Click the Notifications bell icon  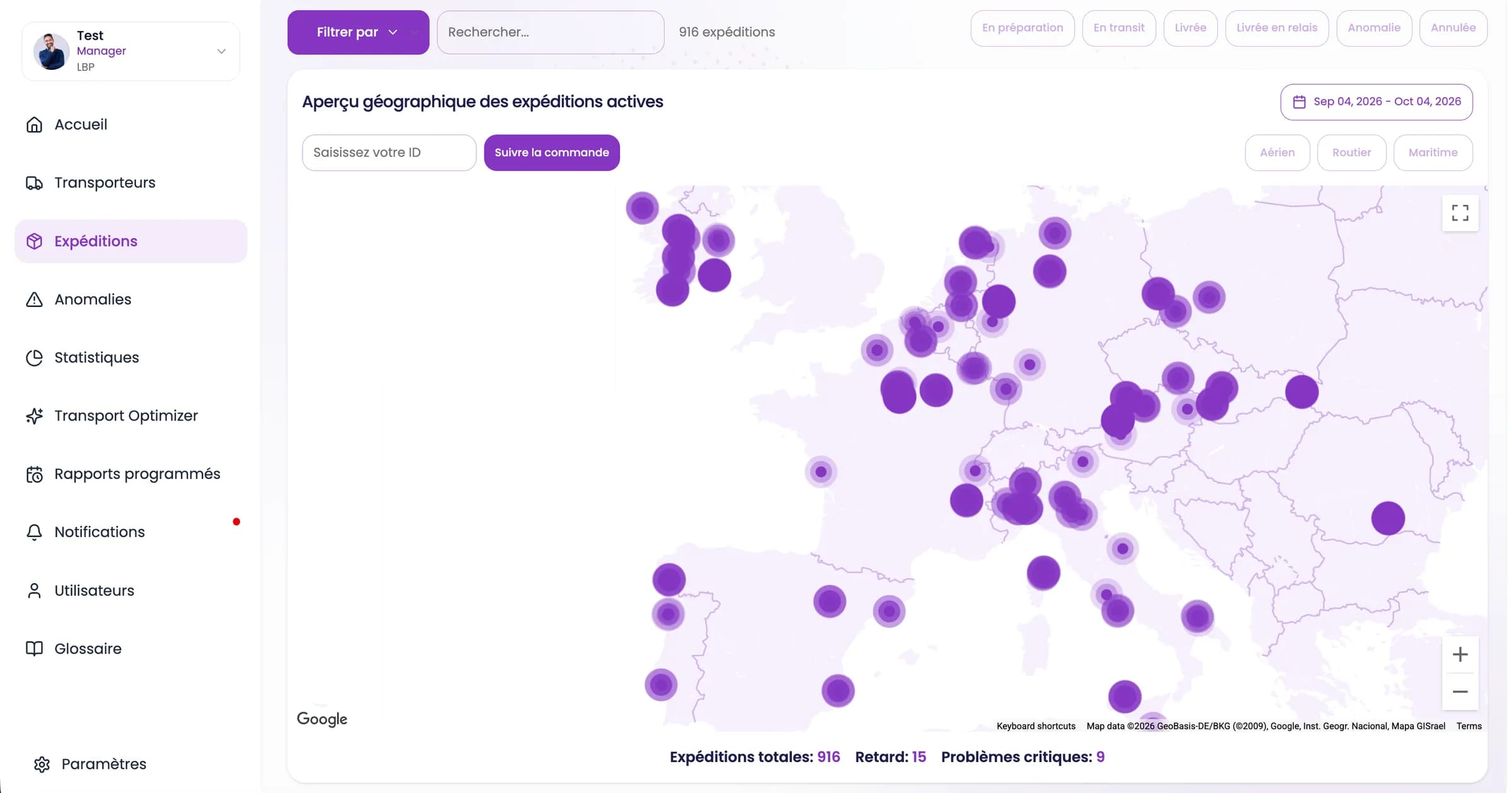point(34,532)
